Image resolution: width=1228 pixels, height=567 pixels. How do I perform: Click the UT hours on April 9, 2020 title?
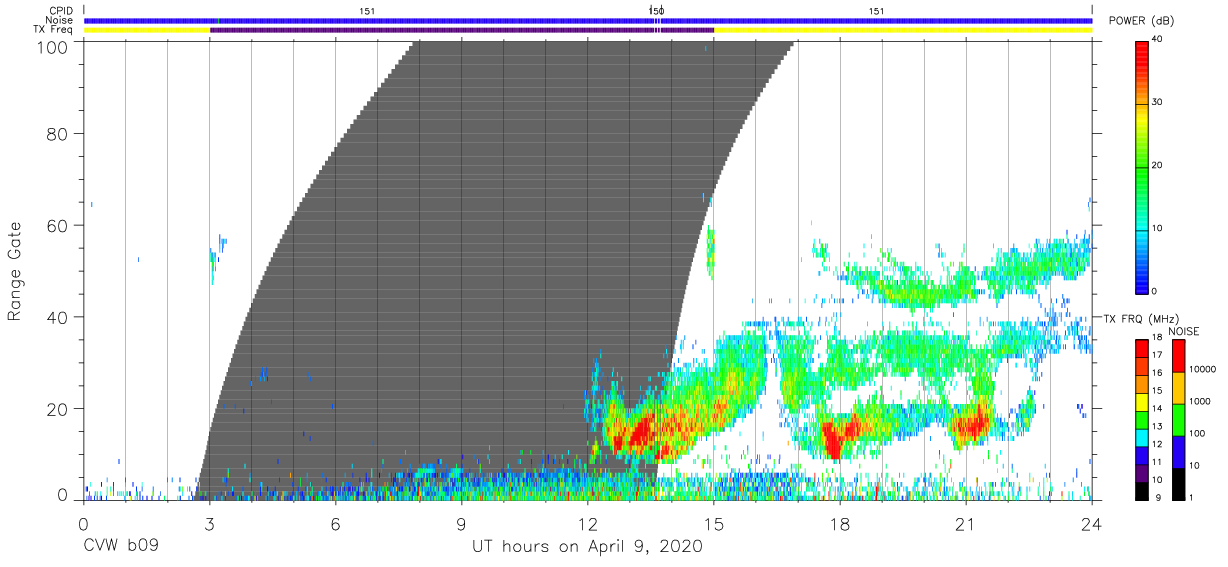[587, 547]
